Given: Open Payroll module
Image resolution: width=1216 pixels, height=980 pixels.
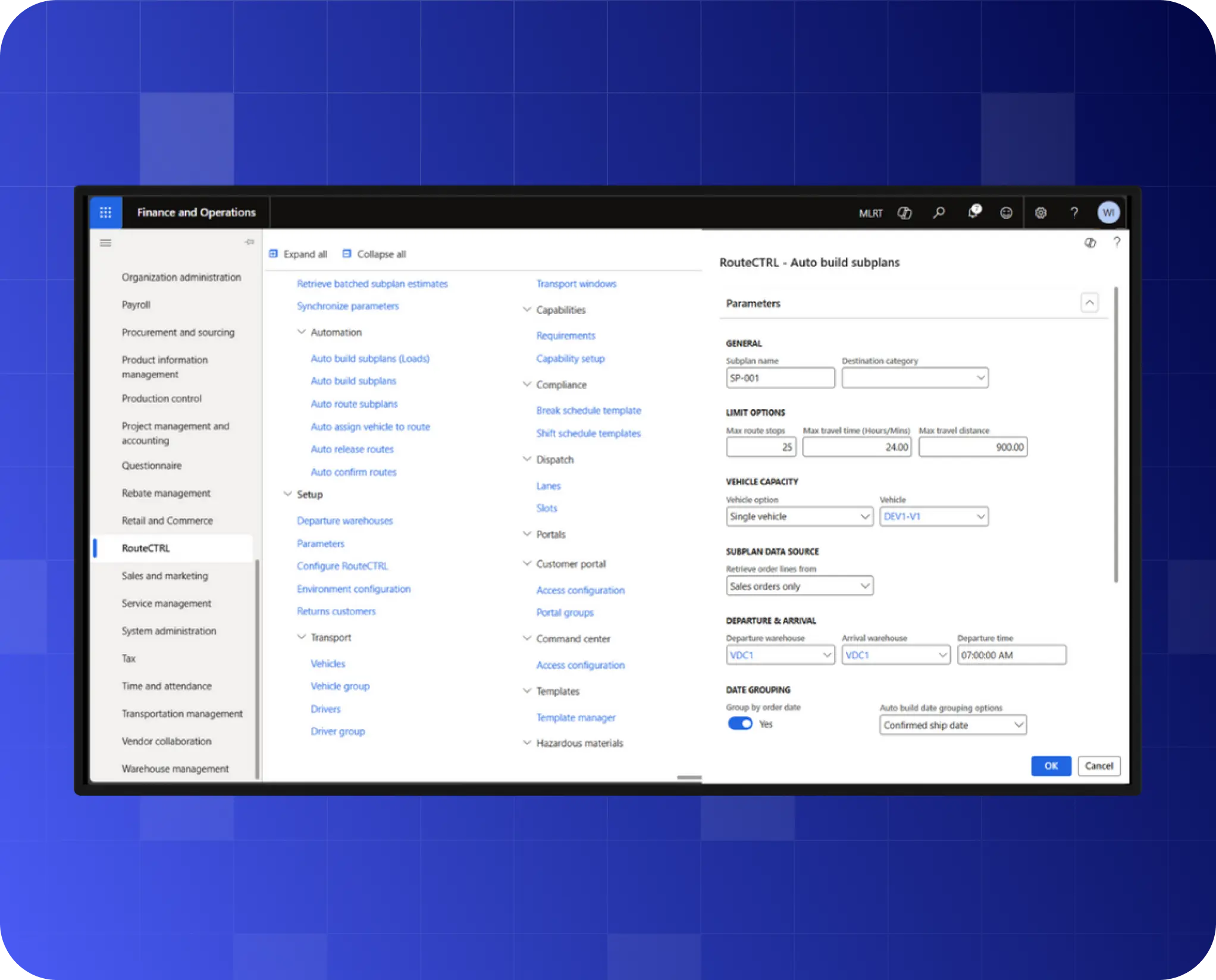Looking at the screenshot, I should click(136, 304).
